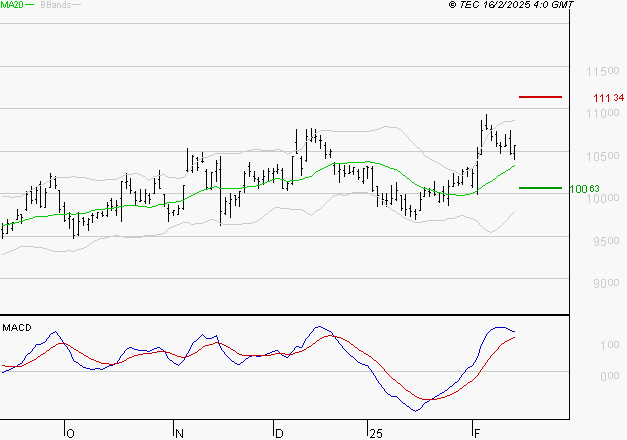
Task: Click the MA20 legend label
Action: [x=11, y=5]
